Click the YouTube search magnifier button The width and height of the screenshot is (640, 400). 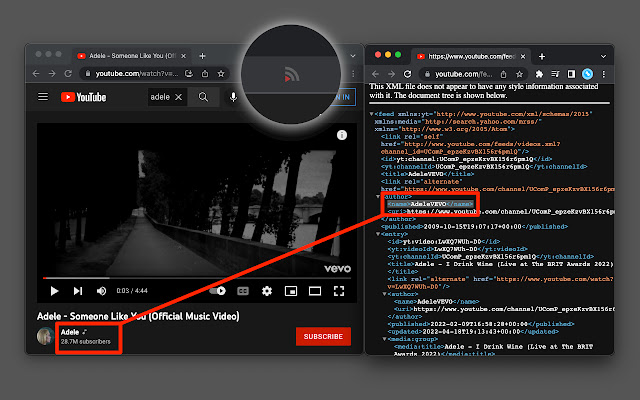point(203,97)
